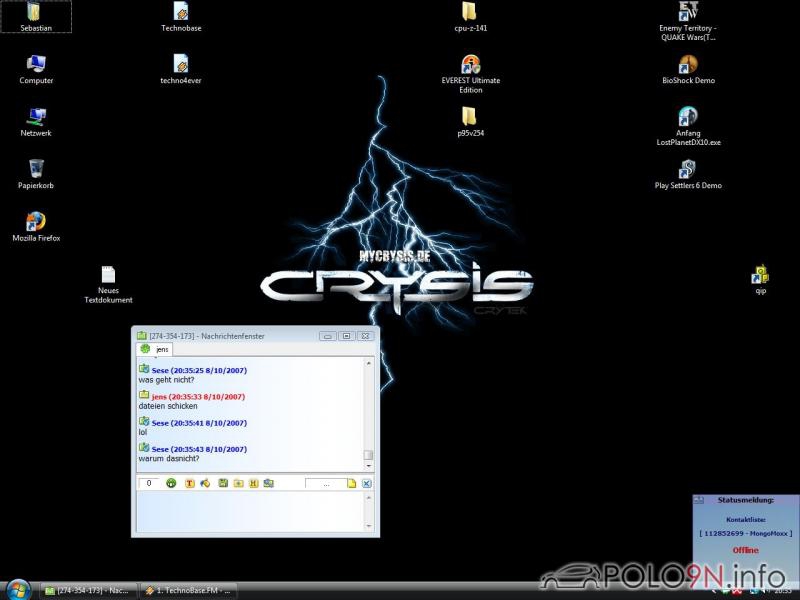This screenshot has height=600, width=800.
Task: Click message input scrollbar up arrow
Action: pos(368,497)
